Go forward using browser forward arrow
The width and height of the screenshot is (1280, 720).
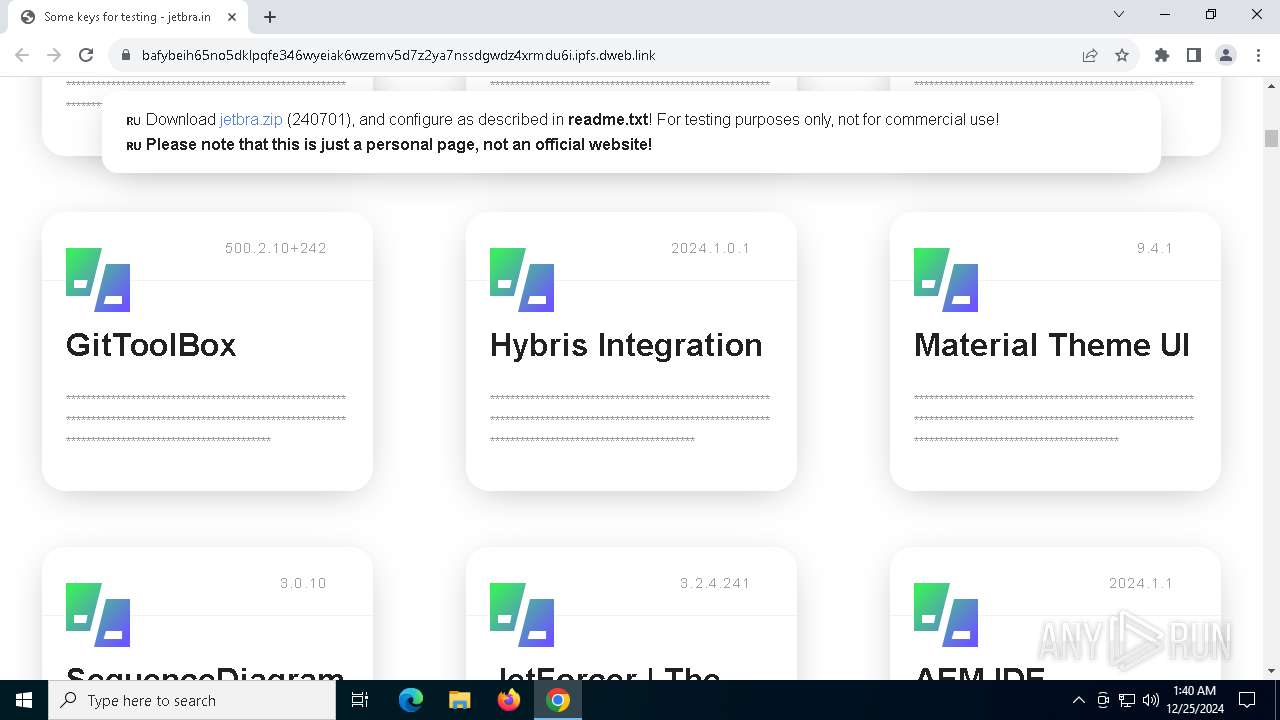pyautogui.click(x=54, y=55)
